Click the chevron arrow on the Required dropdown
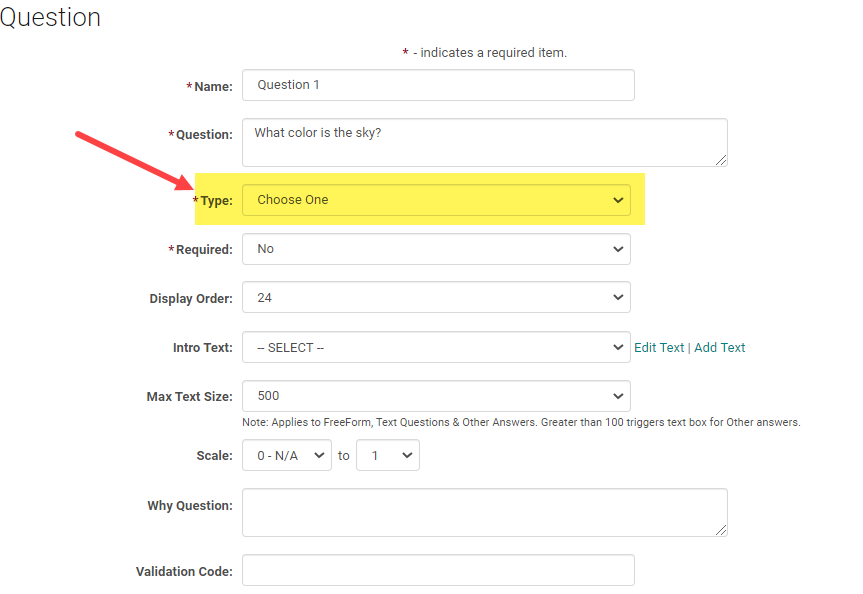This screenshot has height=594, width=863. coord(617,249)
